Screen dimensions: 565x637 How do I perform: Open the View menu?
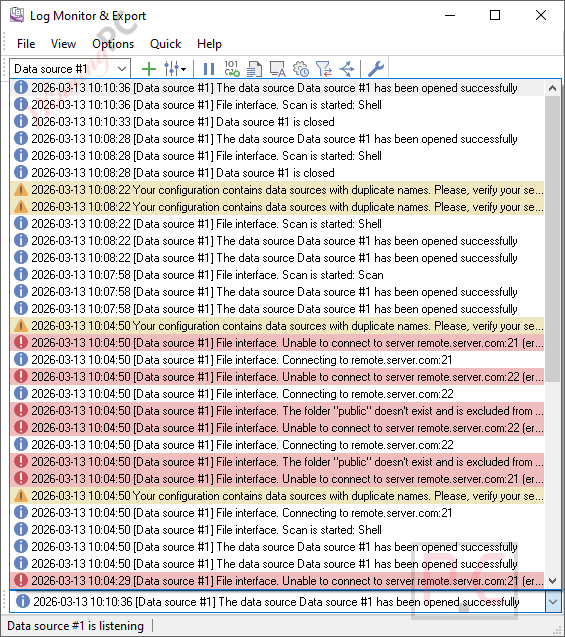pyautogui.click(x=63, y=44)
